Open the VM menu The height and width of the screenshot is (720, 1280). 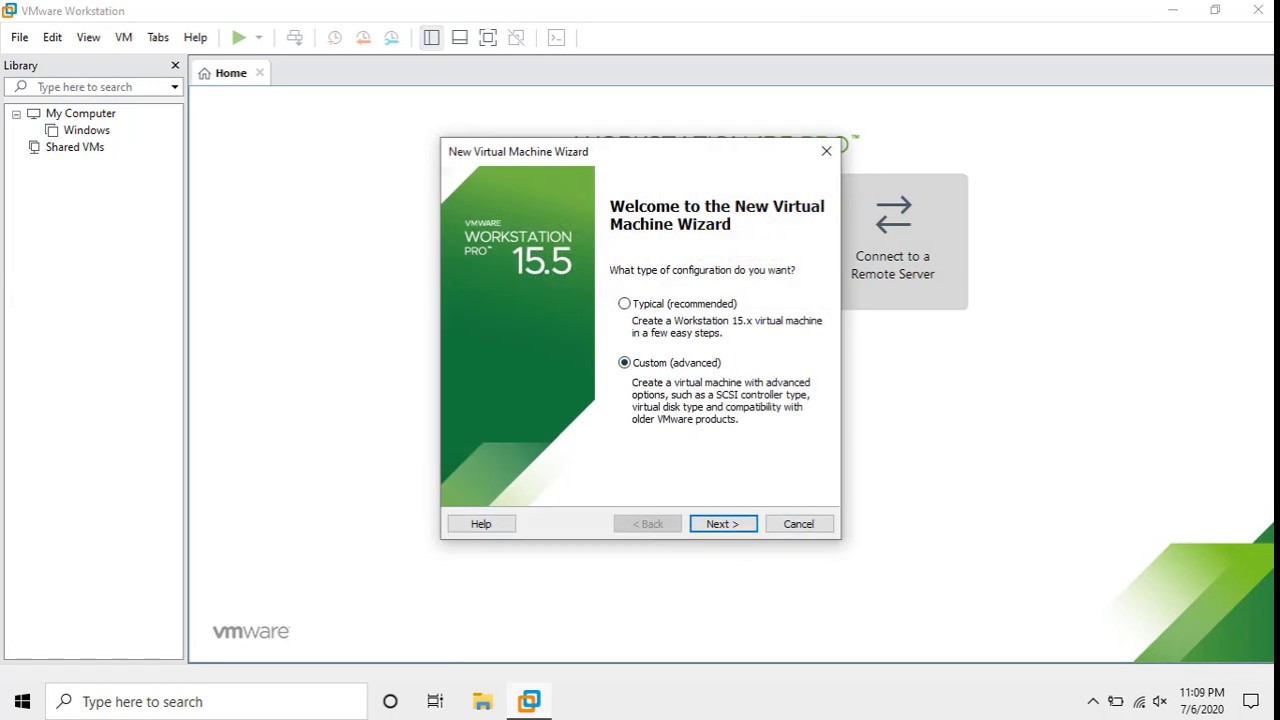pyautogui.click(x=124, y=37)
